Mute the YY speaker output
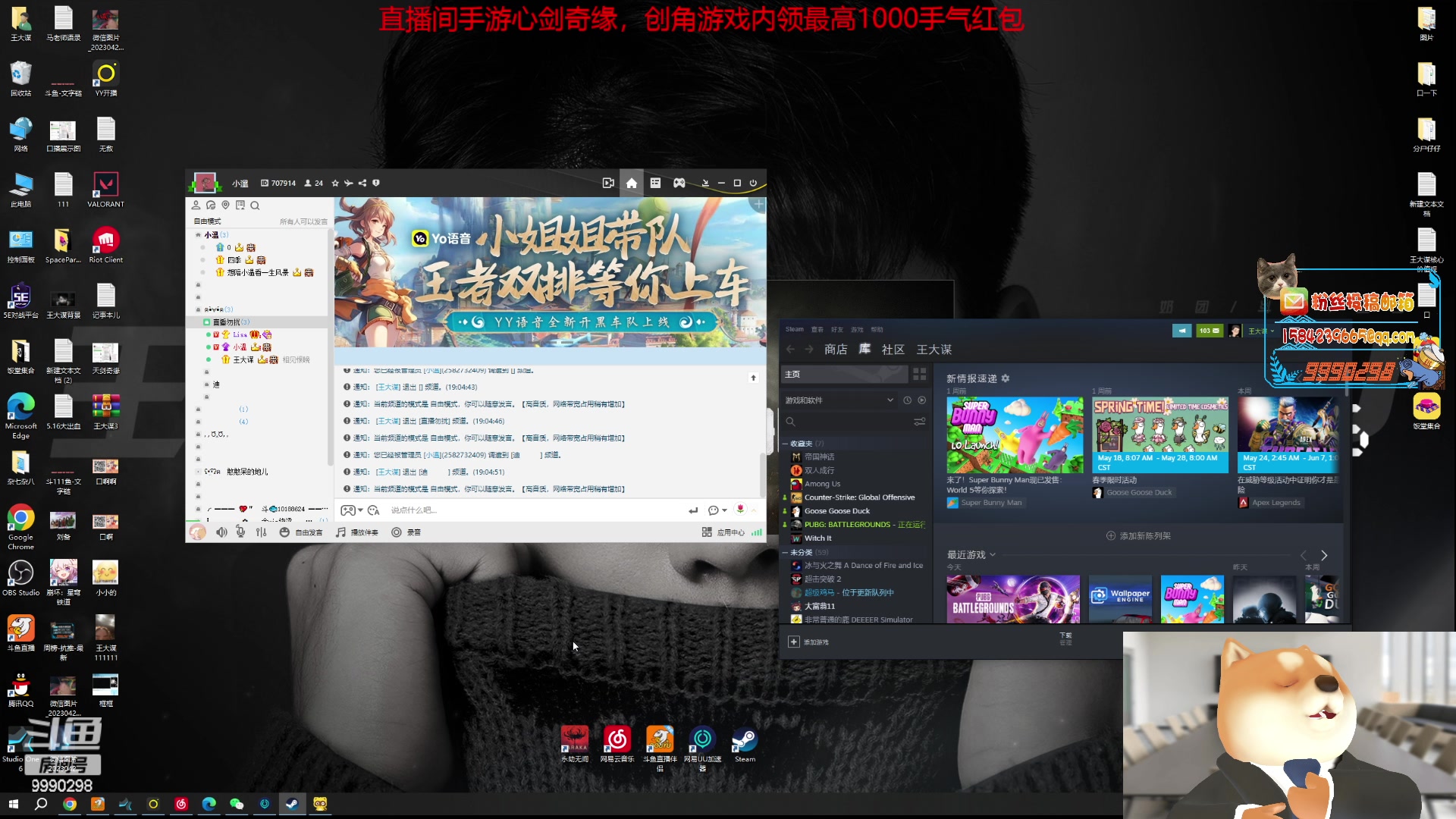 click(221, 532)
